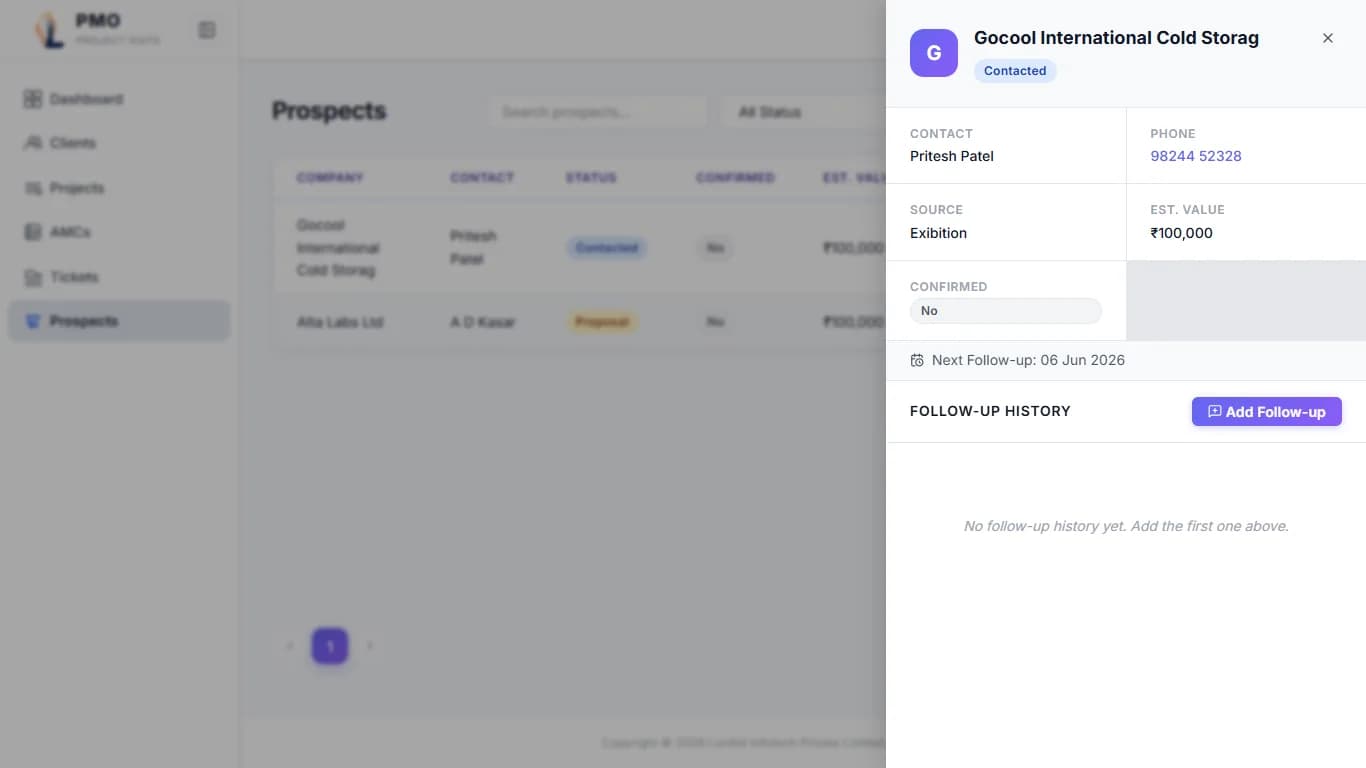The image size is (1366, 768).
Task: Collapse the sidebar with the hamburger icon
Action: (207, 30)
